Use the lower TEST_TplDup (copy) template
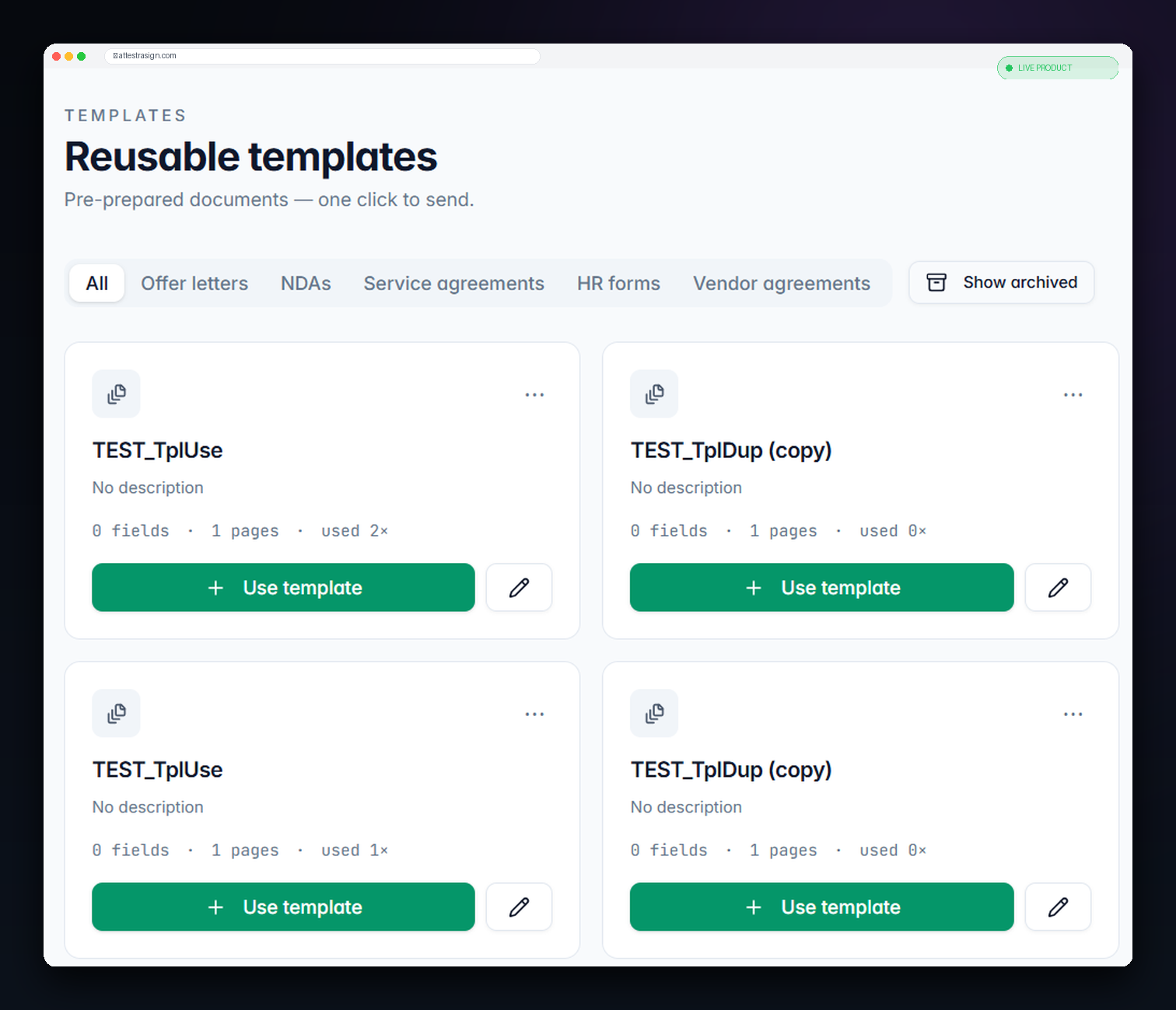Screen dimensions: 1176x1010 point(822,907)
